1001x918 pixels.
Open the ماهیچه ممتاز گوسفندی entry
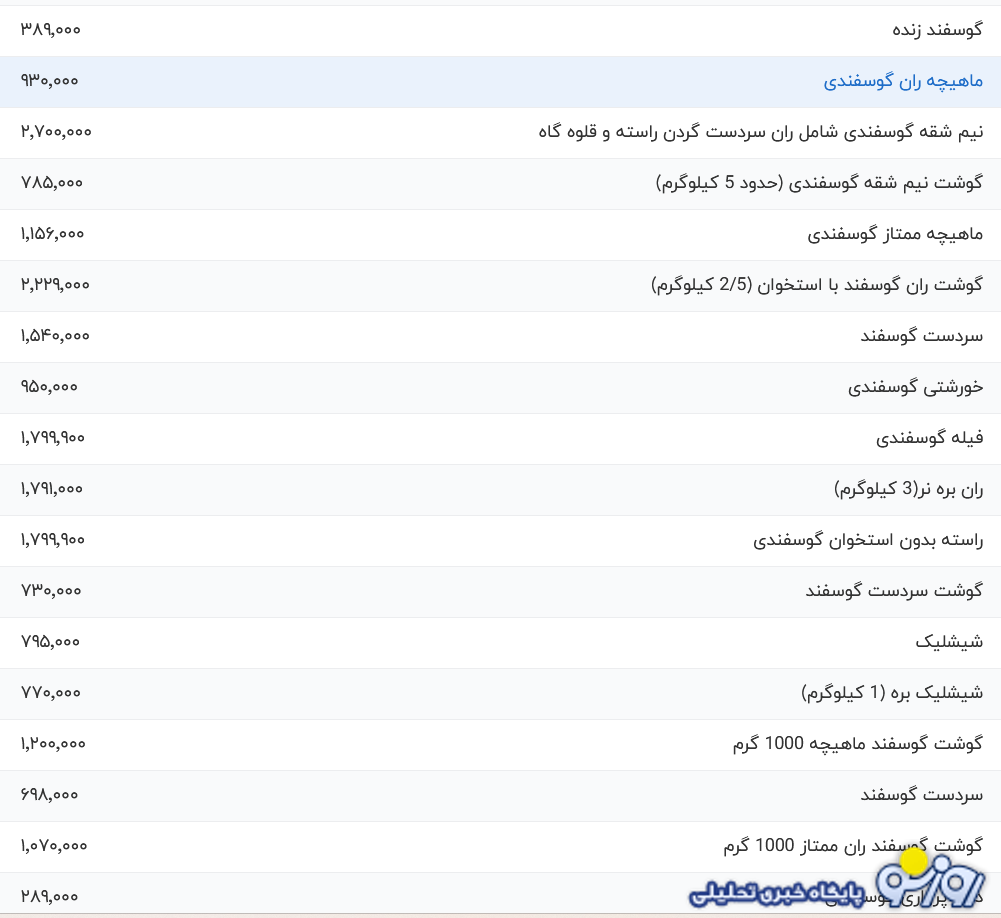[x=895, y=234]
